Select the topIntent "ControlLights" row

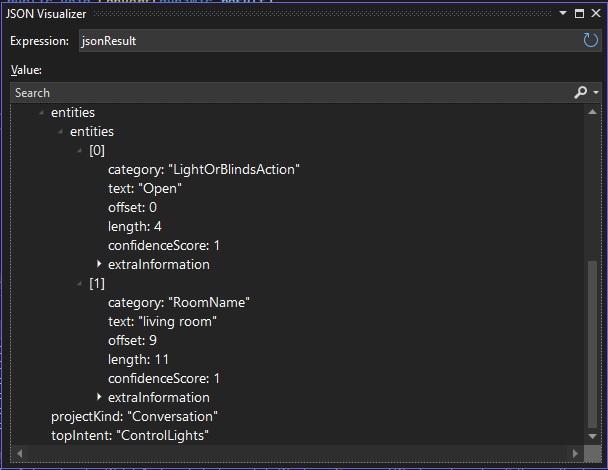pyautogui.click(x=130, y=436)
